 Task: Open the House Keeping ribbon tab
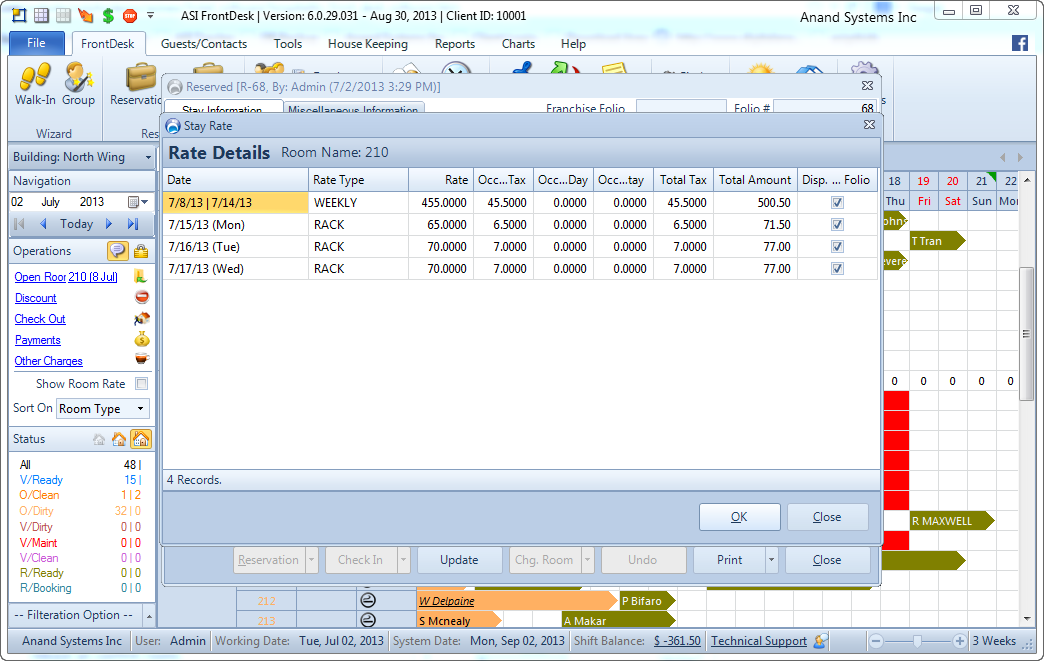tap(368, 44)
